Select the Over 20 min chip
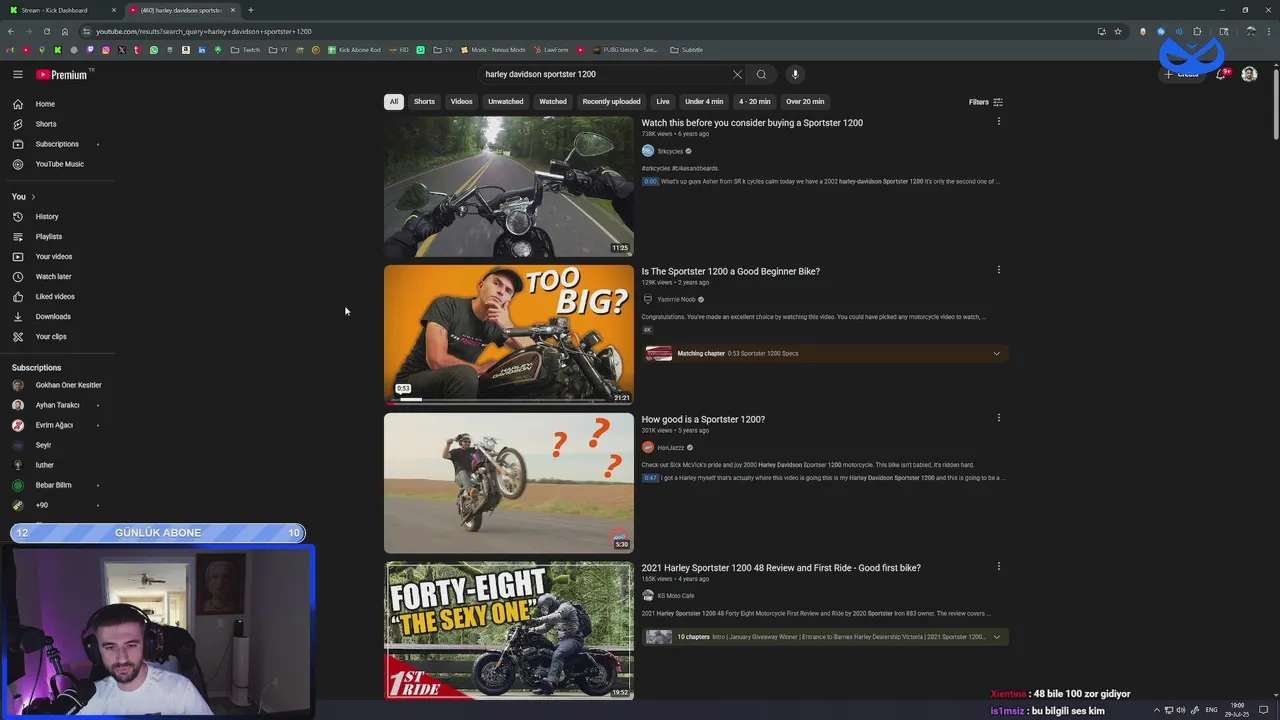 805,101
